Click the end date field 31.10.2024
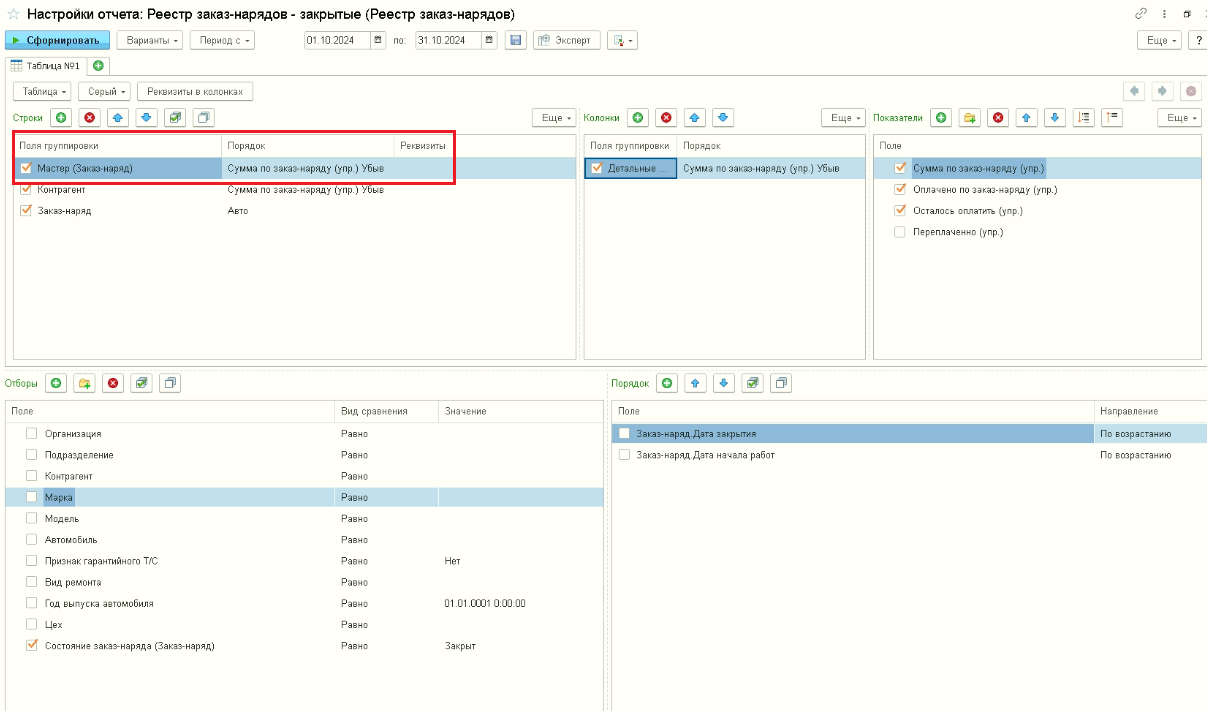 [x=449, y=40]
